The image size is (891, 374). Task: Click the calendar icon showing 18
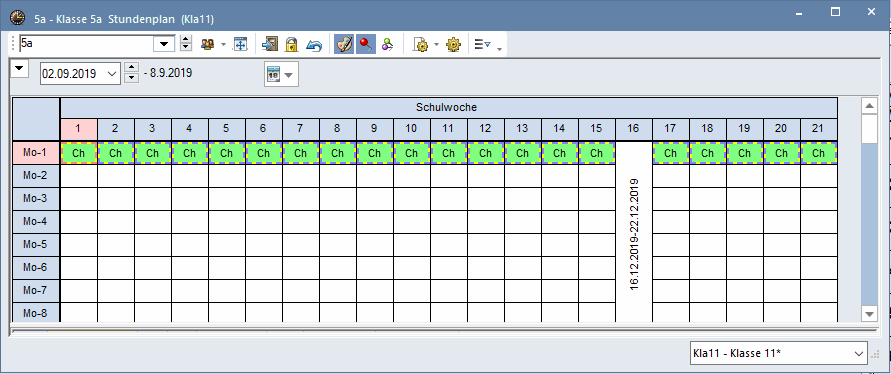pos(274,74)
